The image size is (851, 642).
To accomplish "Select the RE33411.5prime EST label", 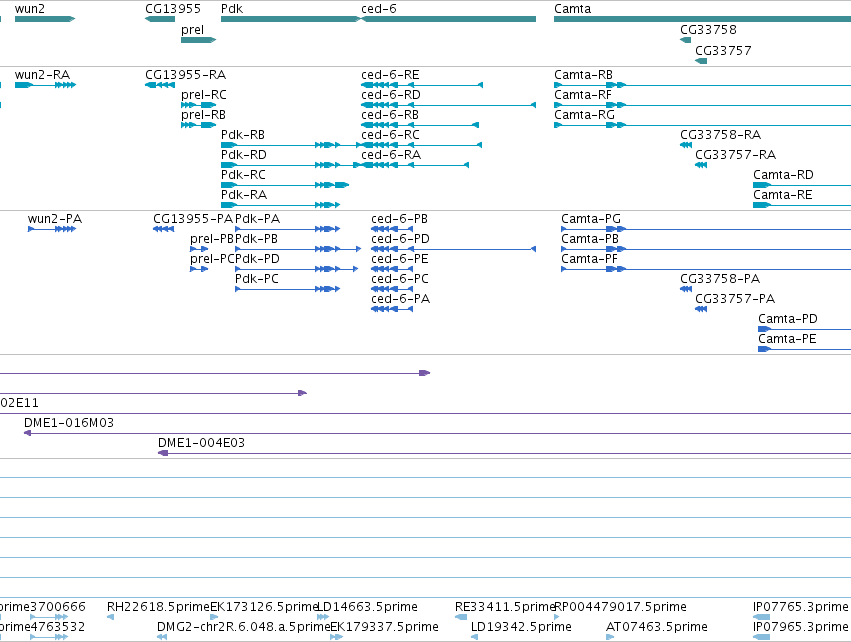I will click(506, 607).
